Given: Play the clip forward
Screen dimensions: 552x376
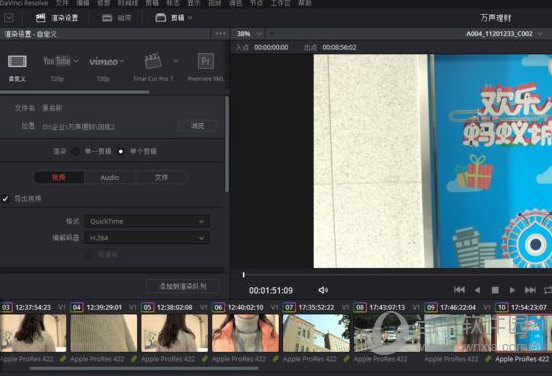Looking at the screenshot, I should point(512,290).
